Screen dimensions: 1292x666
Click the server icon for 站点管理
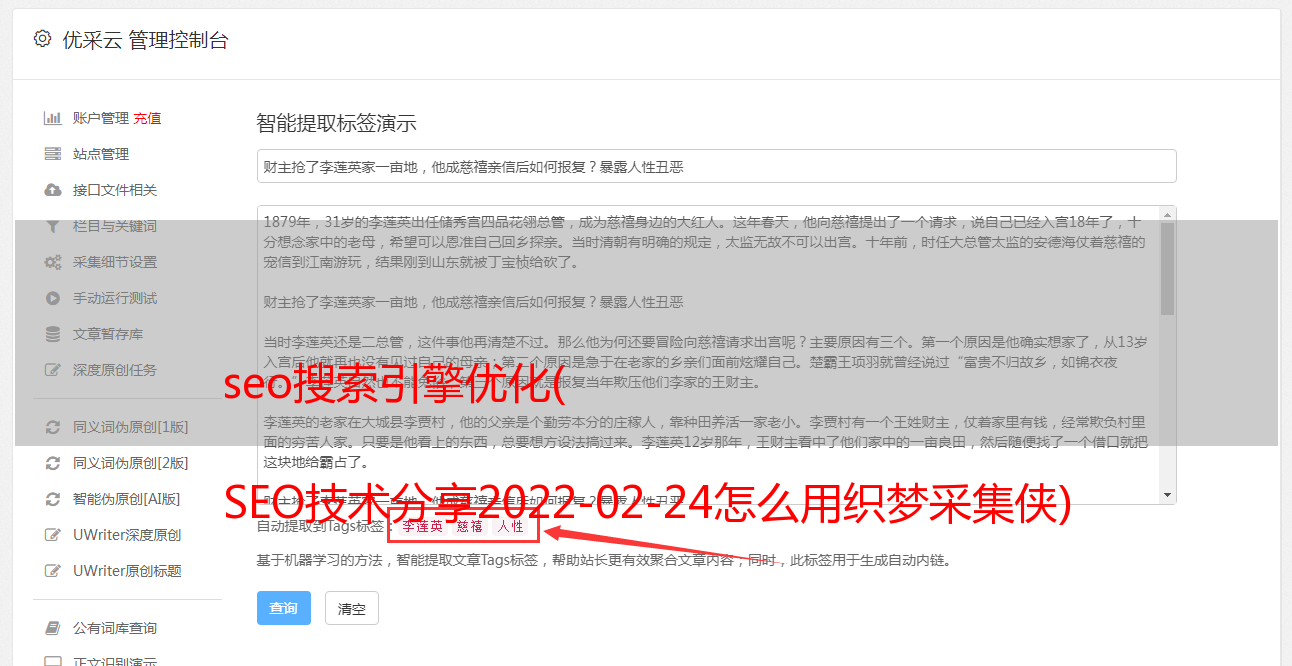(x=53, y=154)
